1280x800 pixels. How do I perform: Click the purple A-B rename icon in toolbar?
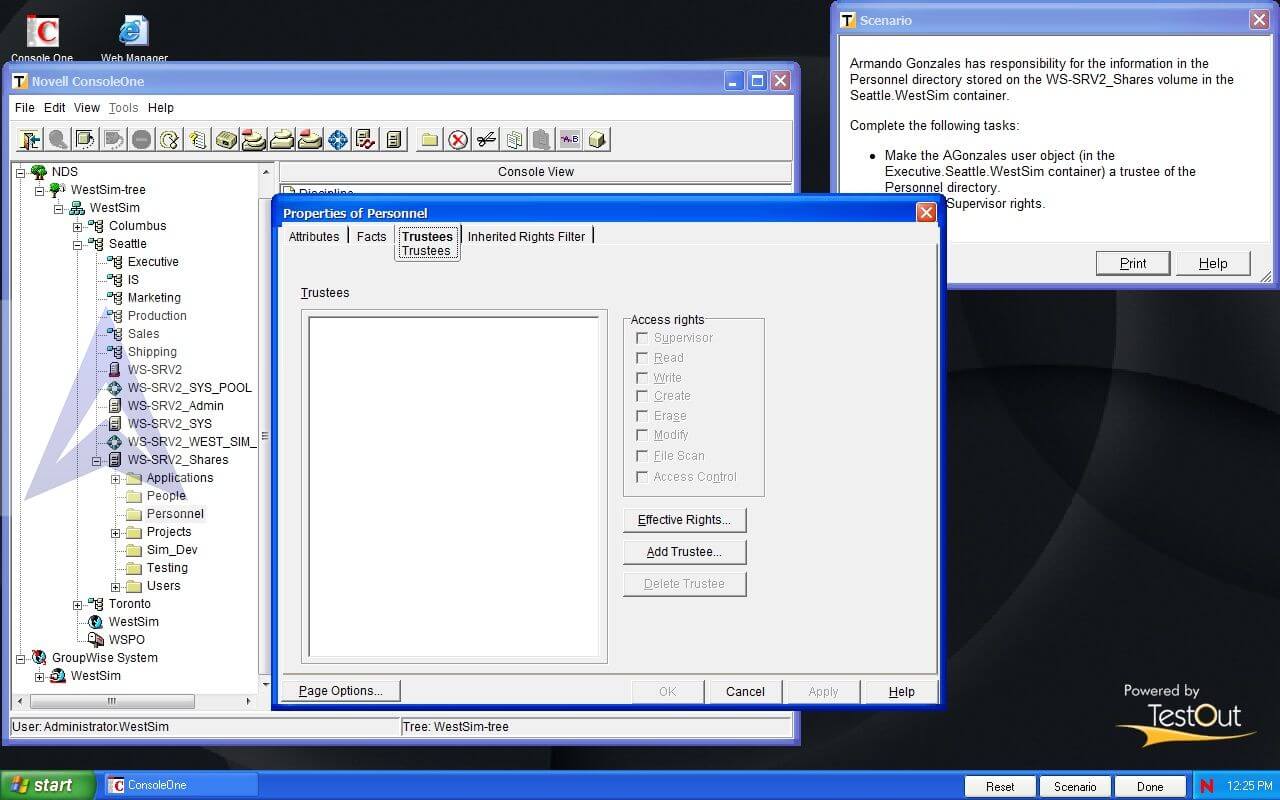[570, 140]
